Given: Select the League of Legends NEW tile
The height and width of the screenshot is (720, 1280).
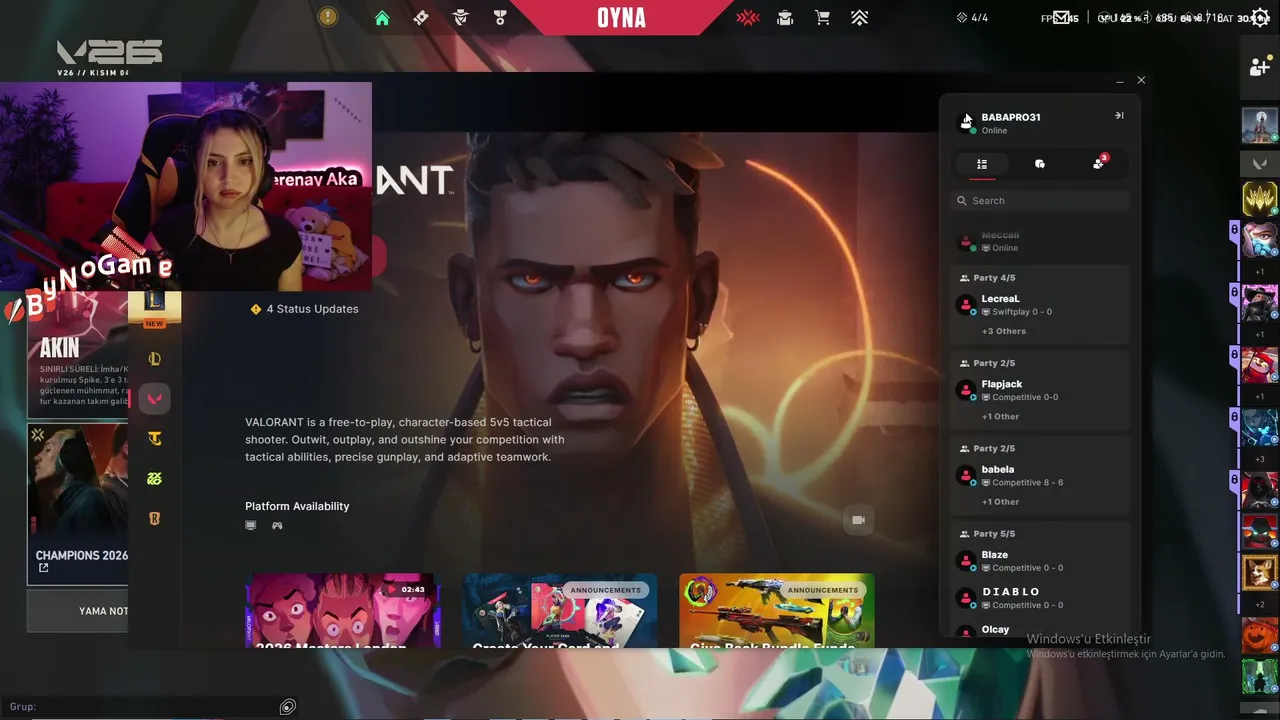Looking at the screenshot, I should (x=154, y=307).
